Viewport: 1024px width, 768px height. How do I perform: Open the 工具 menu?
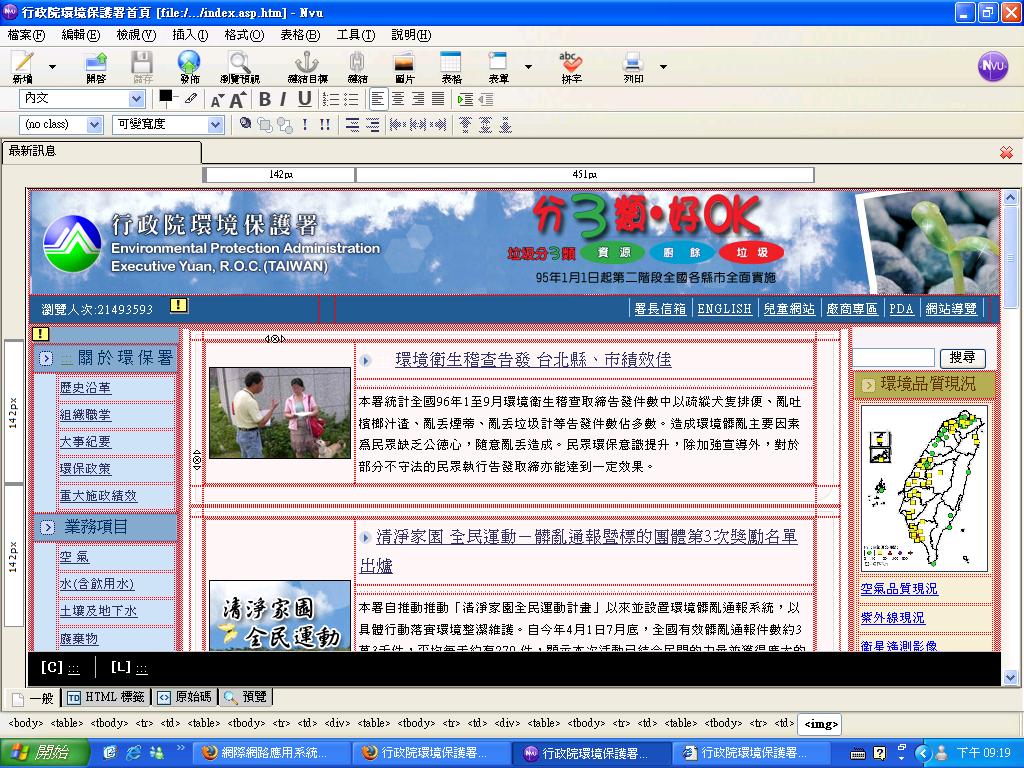pyautogui.click(x=356, y=35)
